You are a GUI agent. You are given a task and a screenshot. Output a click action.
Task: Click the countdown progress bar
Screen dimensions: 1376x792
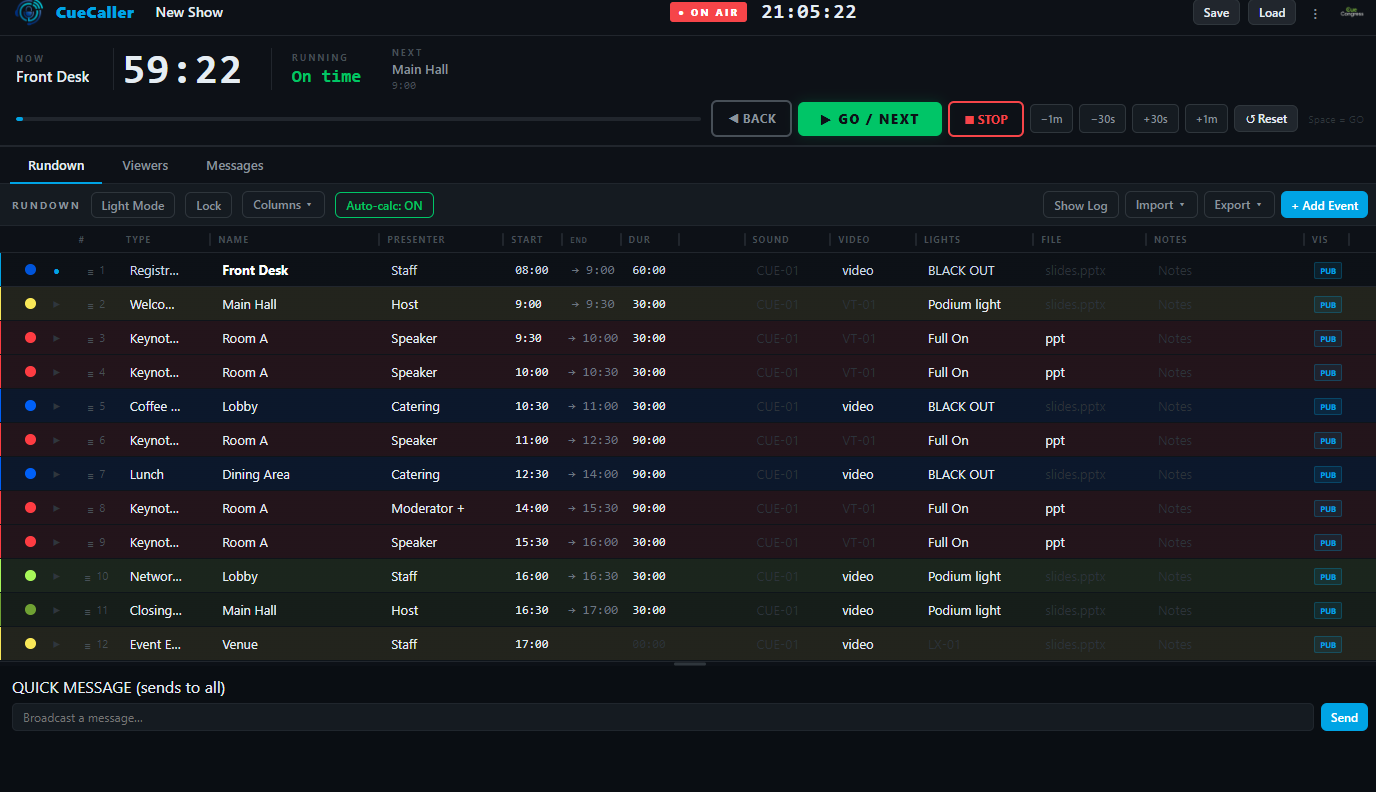click(x=358, y=119)
